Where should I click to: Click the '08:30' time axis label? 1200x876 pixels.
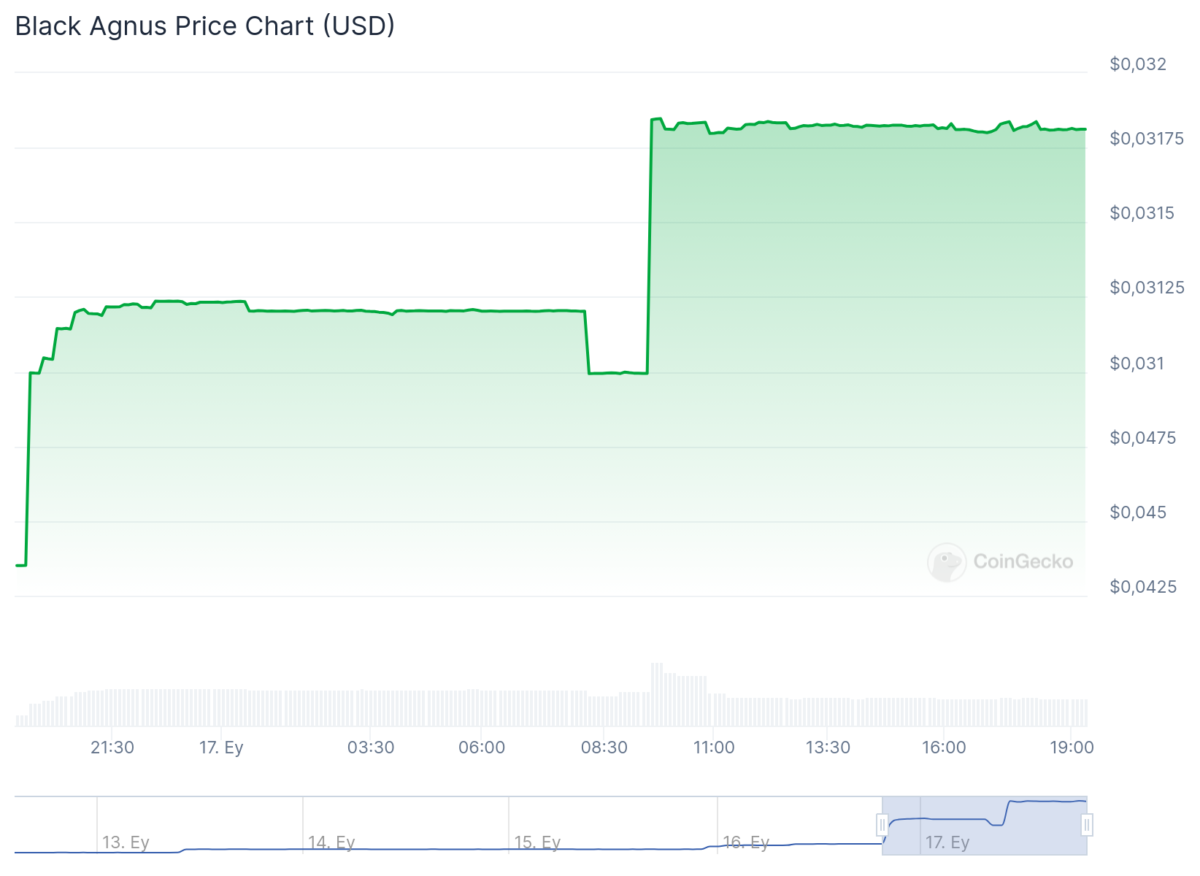pyautogui.click(x=603, y=748)
